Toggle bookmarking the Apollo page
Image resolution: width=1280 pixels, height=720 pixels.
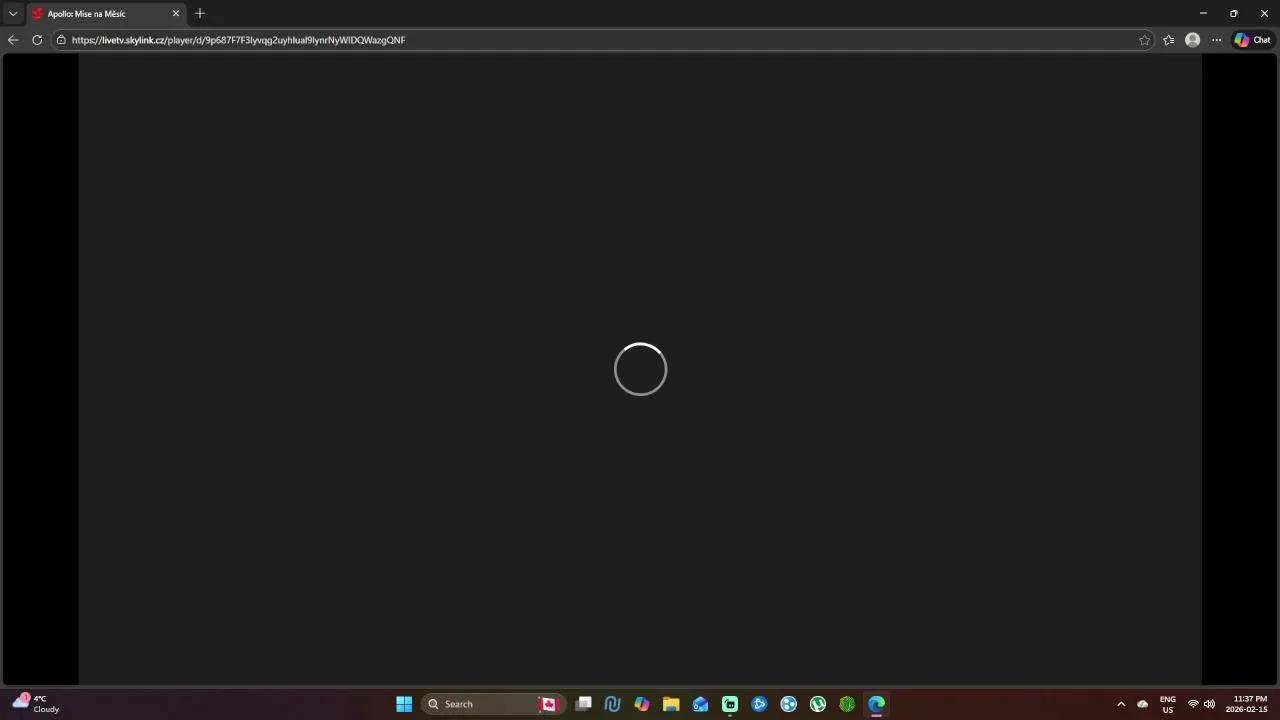click(x=1145, y=40)
